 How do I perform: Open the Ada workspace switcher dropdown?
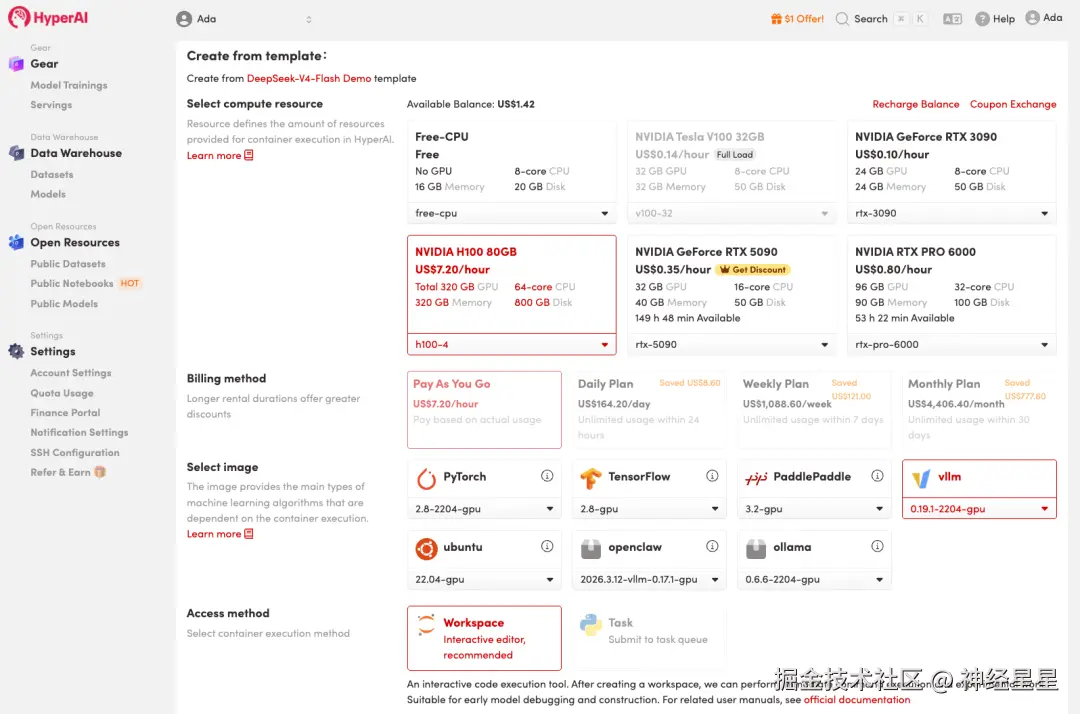(244, 19)
